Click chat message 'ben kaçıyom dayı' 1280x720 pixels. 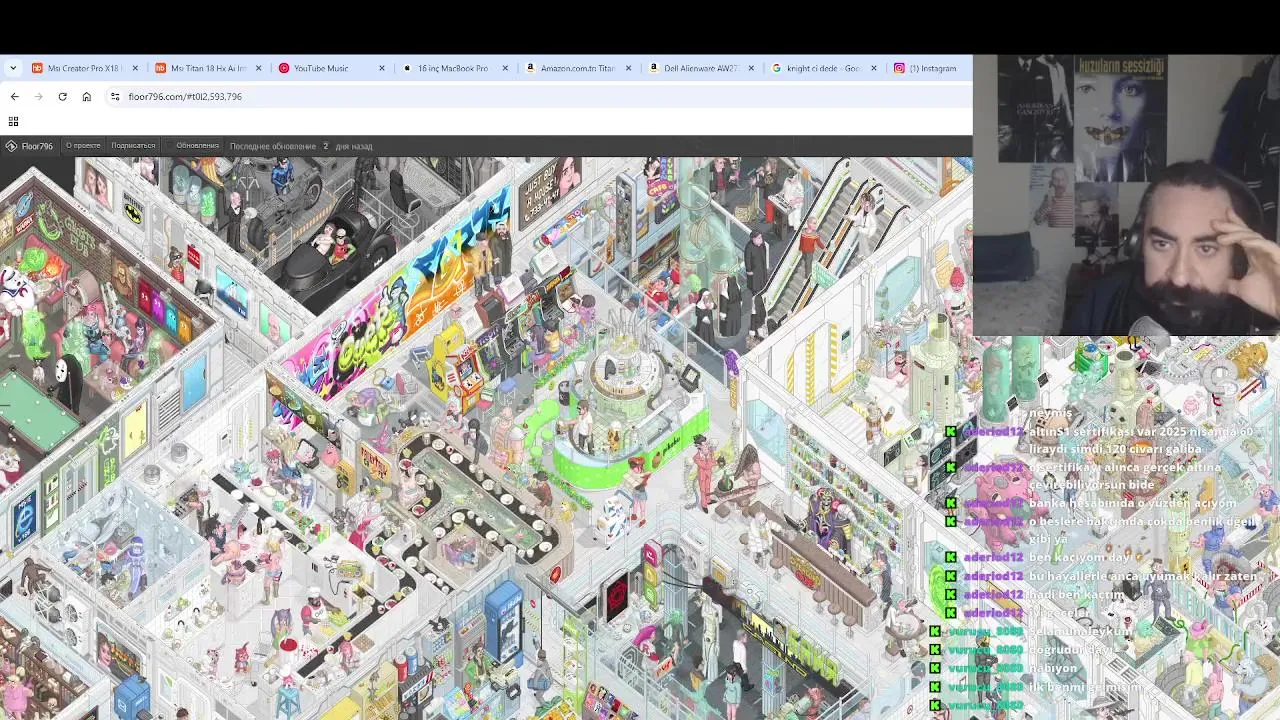(1079, 557)
